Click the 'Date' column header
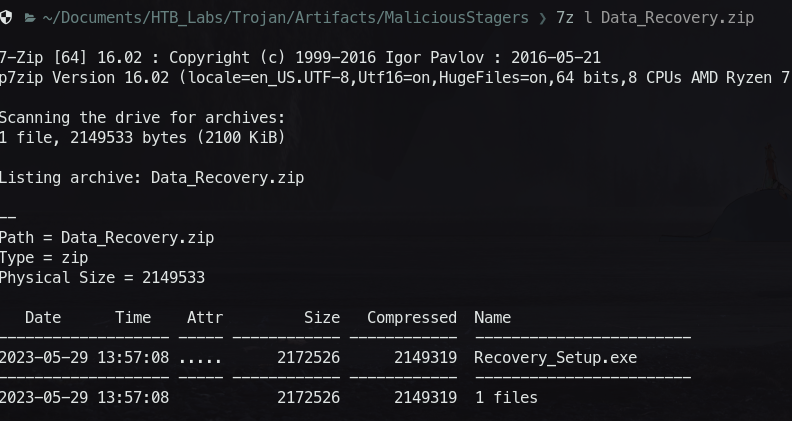792x421 pixels. (43, 318)
